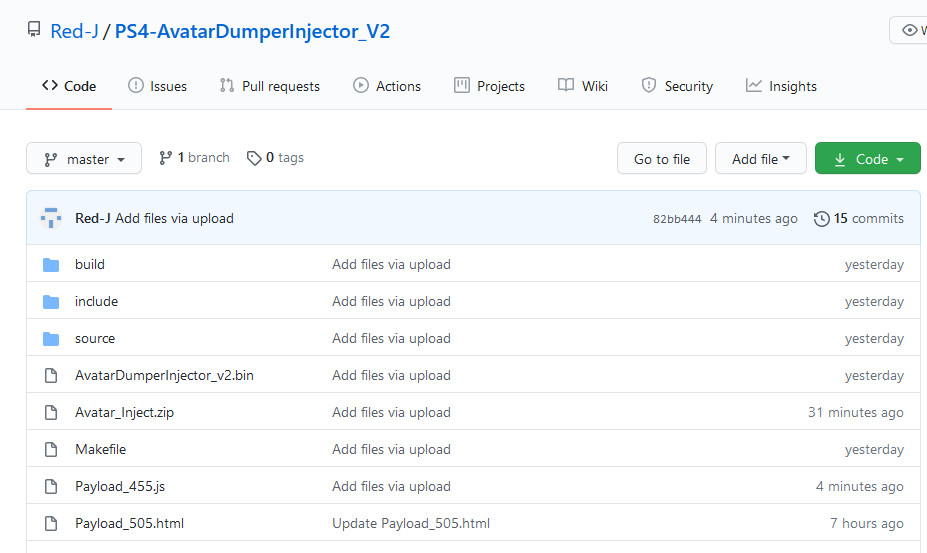
Task: Click the Security shield icon
Action: click(x=649, y=85)
